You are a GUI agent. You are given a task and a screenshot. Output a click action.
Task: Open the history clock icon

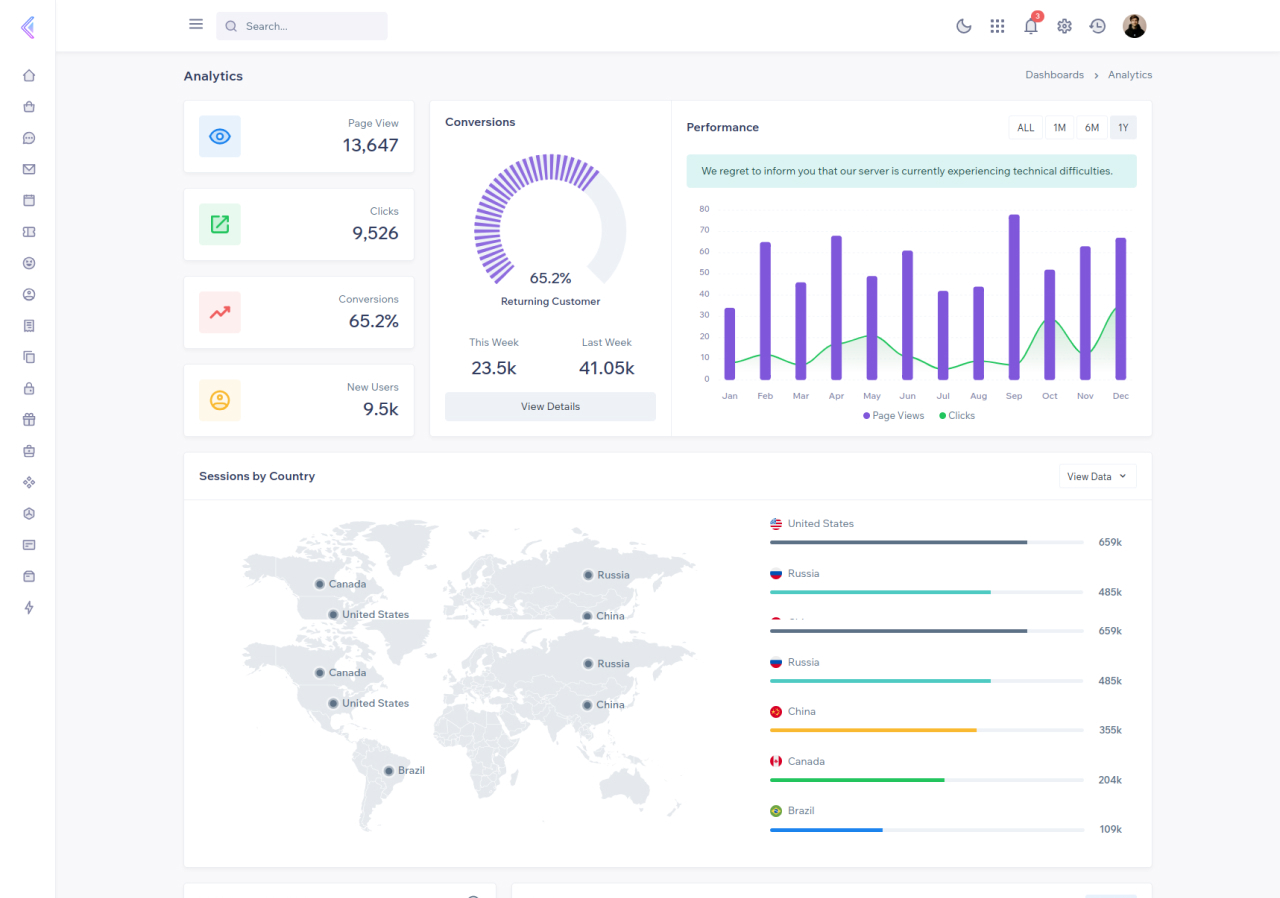tap(1098, 26)
